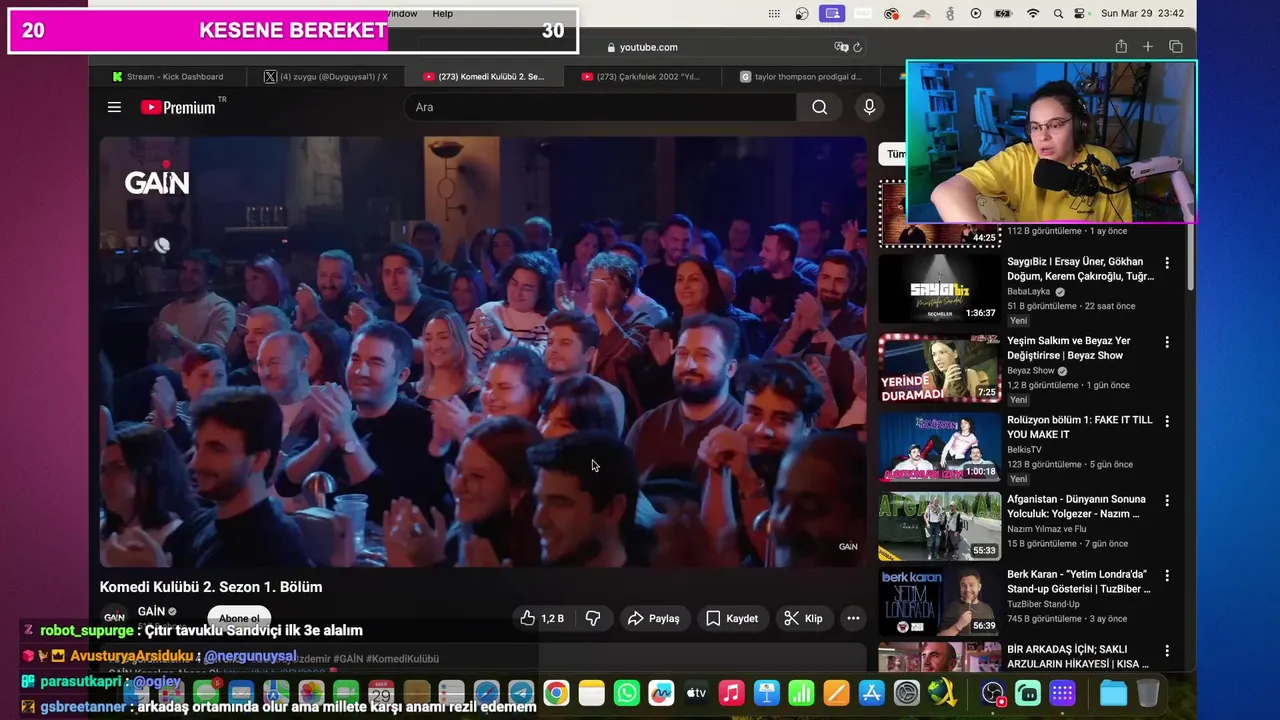This screenshot has height=720, width=1280.
Task: Dislike the video with thumbs-down button
Action: click(x=593, y=618)
